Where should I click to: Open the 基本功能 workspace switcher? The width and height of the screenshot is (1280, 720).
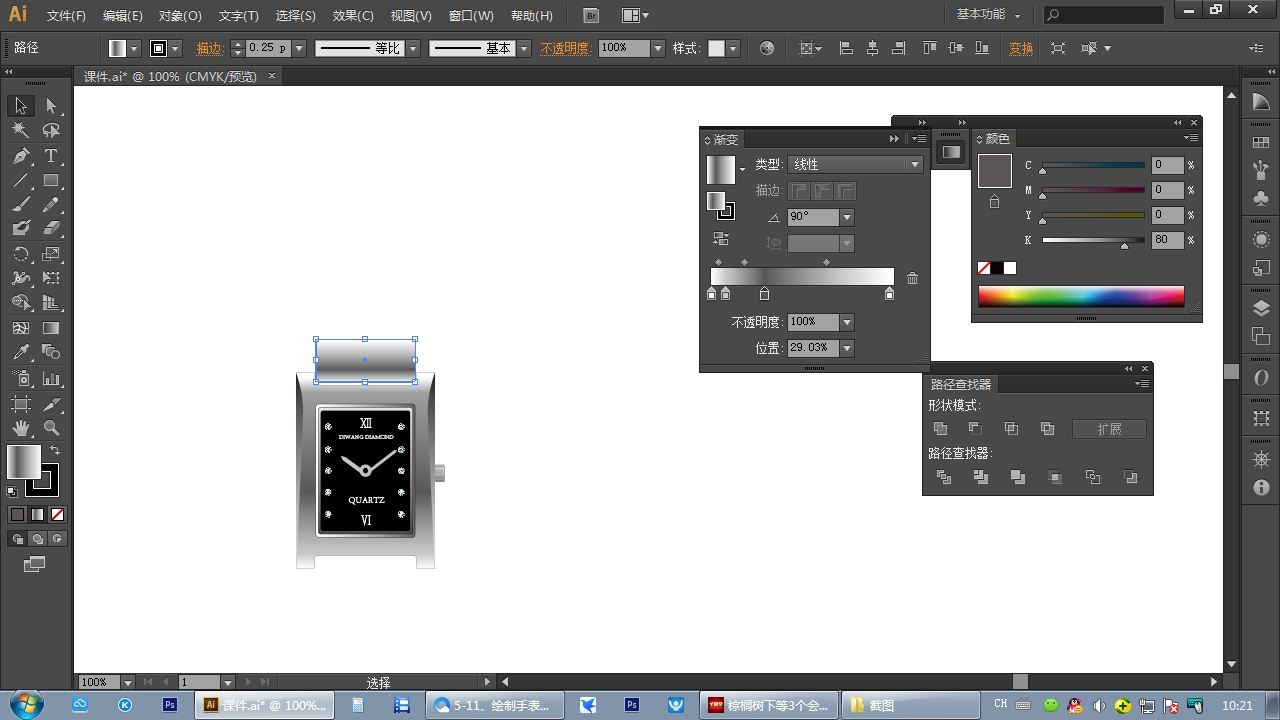[988, 15]
